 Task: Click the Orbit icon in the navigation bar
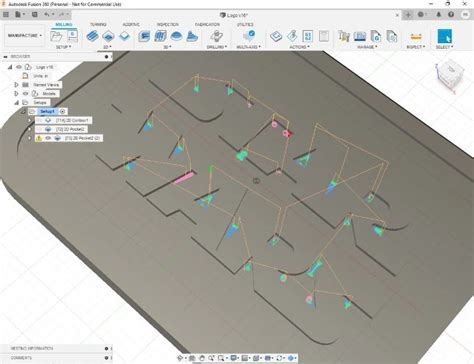point(180,358)
